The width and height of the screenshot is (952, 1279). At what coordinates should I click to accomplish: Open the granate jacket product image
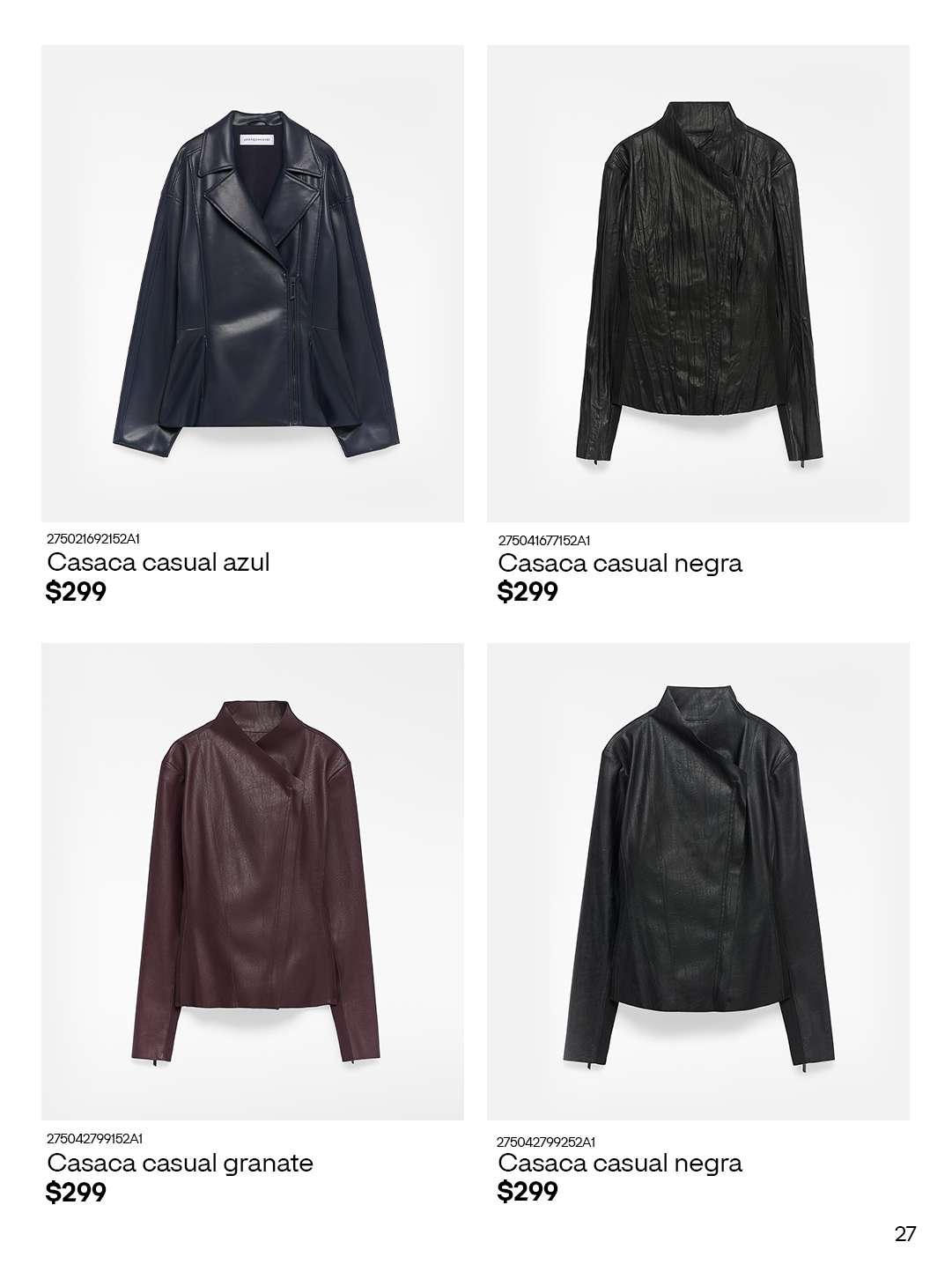click(253, 882)
